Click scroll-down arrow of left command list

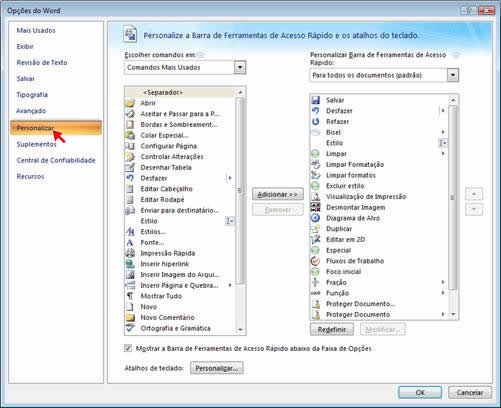240,330
